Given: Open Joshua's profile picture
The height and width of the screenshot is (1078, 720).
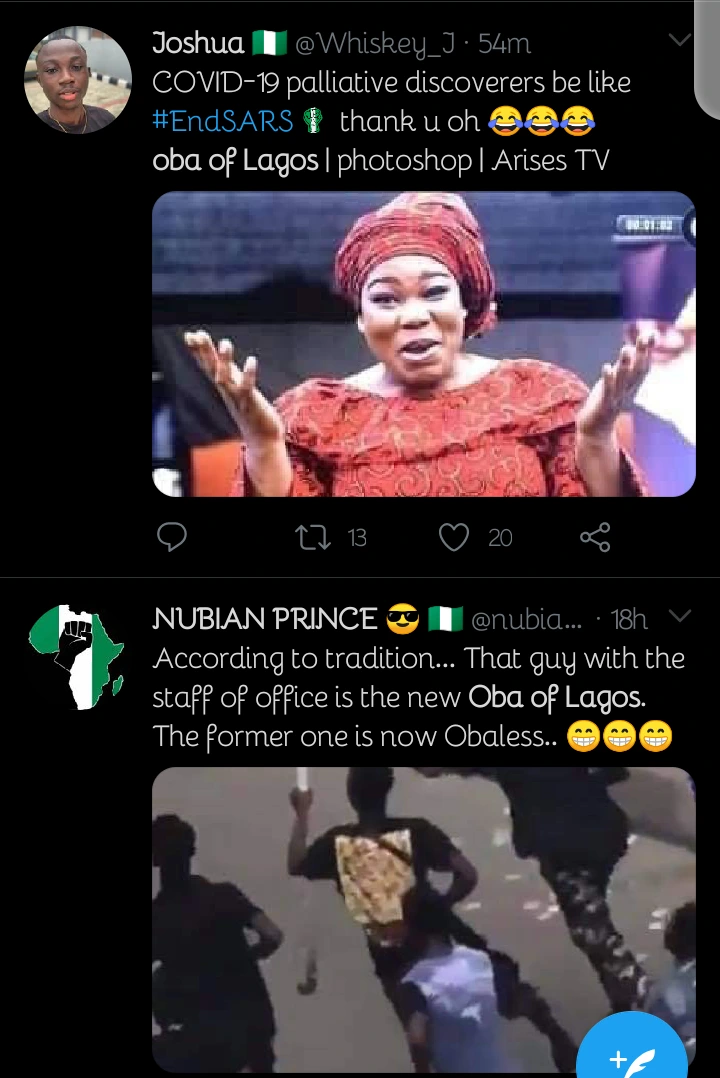Looking at the screenshot, I should 77,81.
